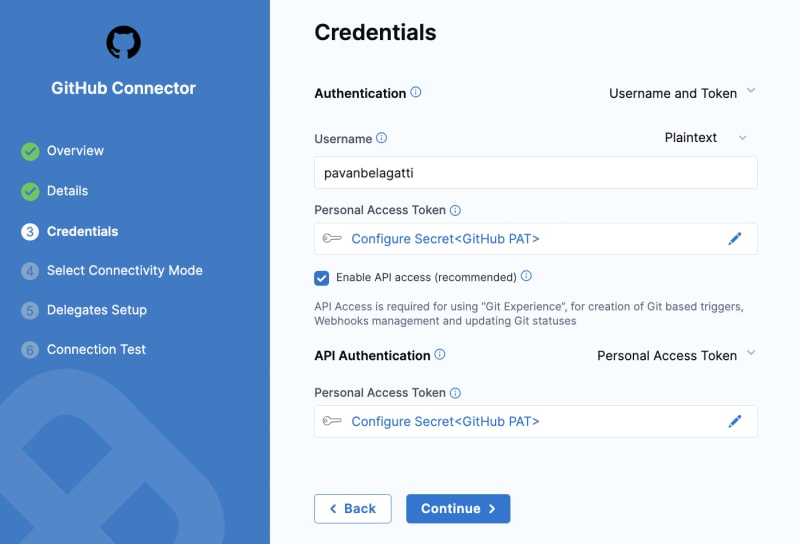
Task: Click the Continue button
Action: point(458,508)
